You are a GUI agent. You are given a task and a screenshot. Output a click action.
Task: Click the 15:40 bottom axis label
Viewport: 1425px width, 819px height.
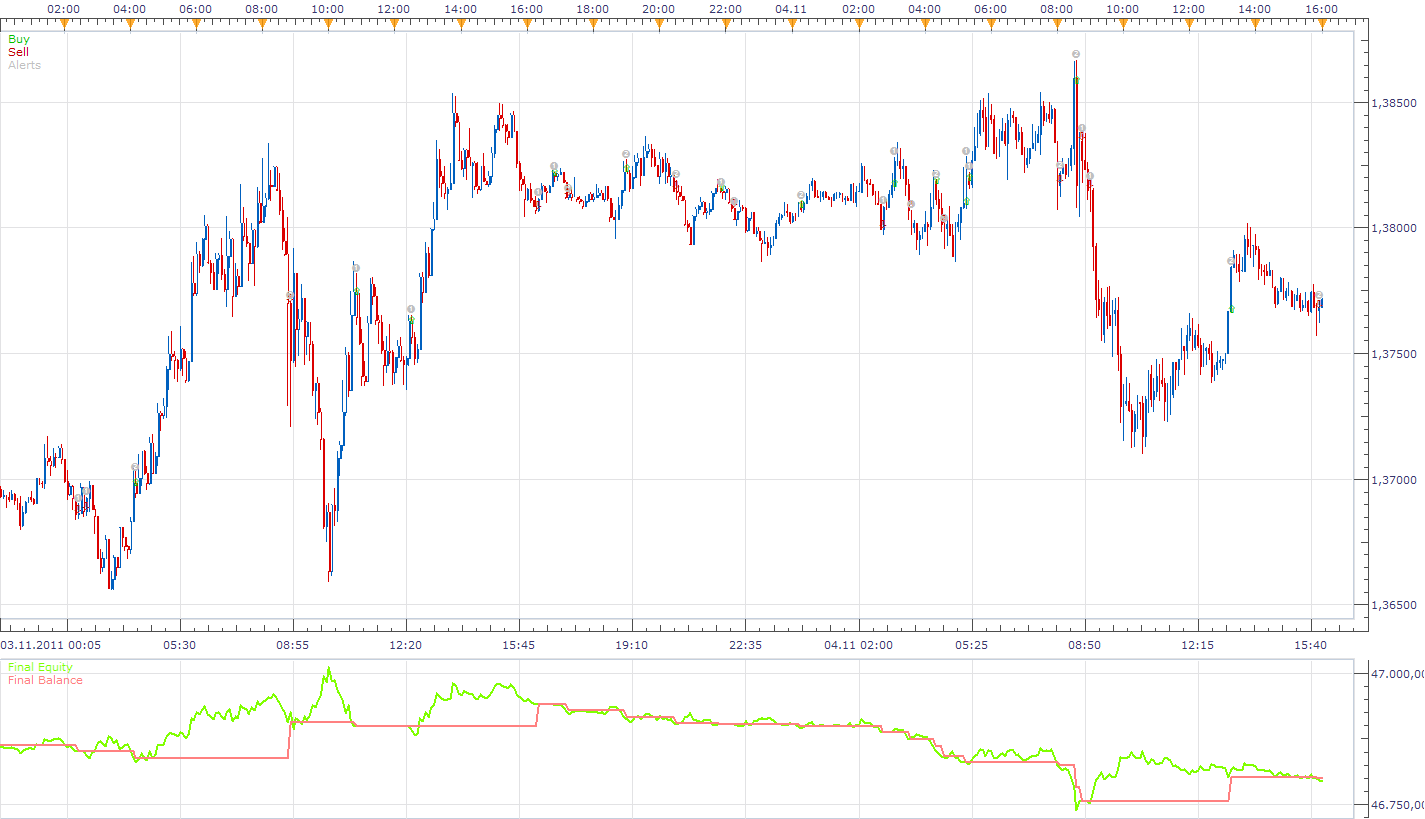point(1310,645)
